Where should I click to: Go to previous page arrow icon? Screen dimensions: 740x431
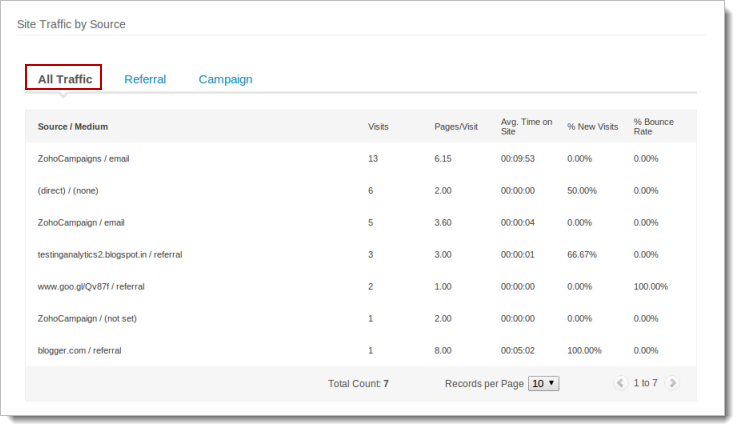click(620, 383)
